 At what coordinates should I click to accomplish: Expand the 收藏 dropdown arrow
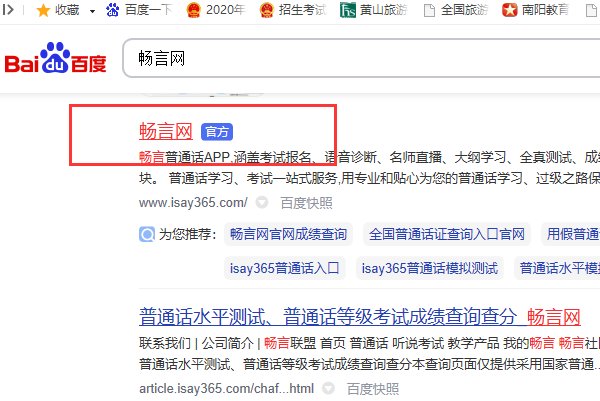point(92,11)
